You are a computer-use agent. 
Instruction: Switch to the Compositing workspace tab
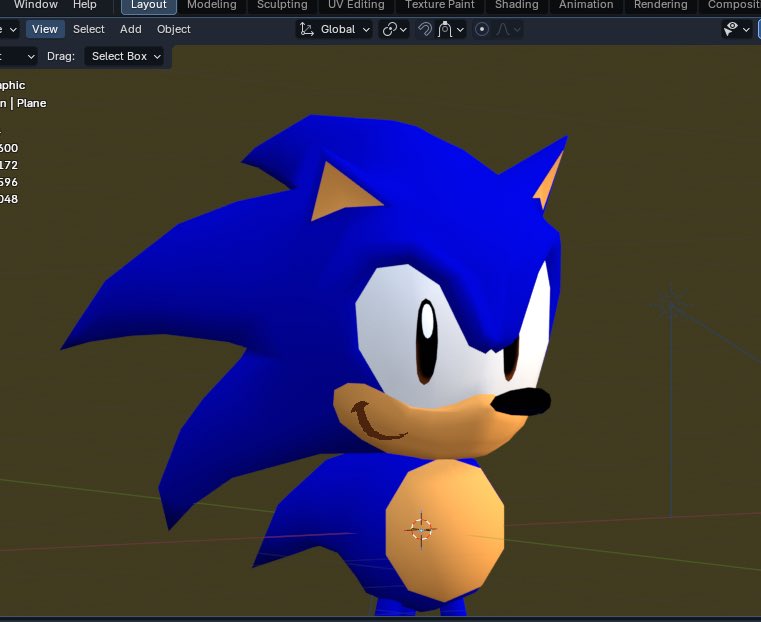(x=733, y=5)
